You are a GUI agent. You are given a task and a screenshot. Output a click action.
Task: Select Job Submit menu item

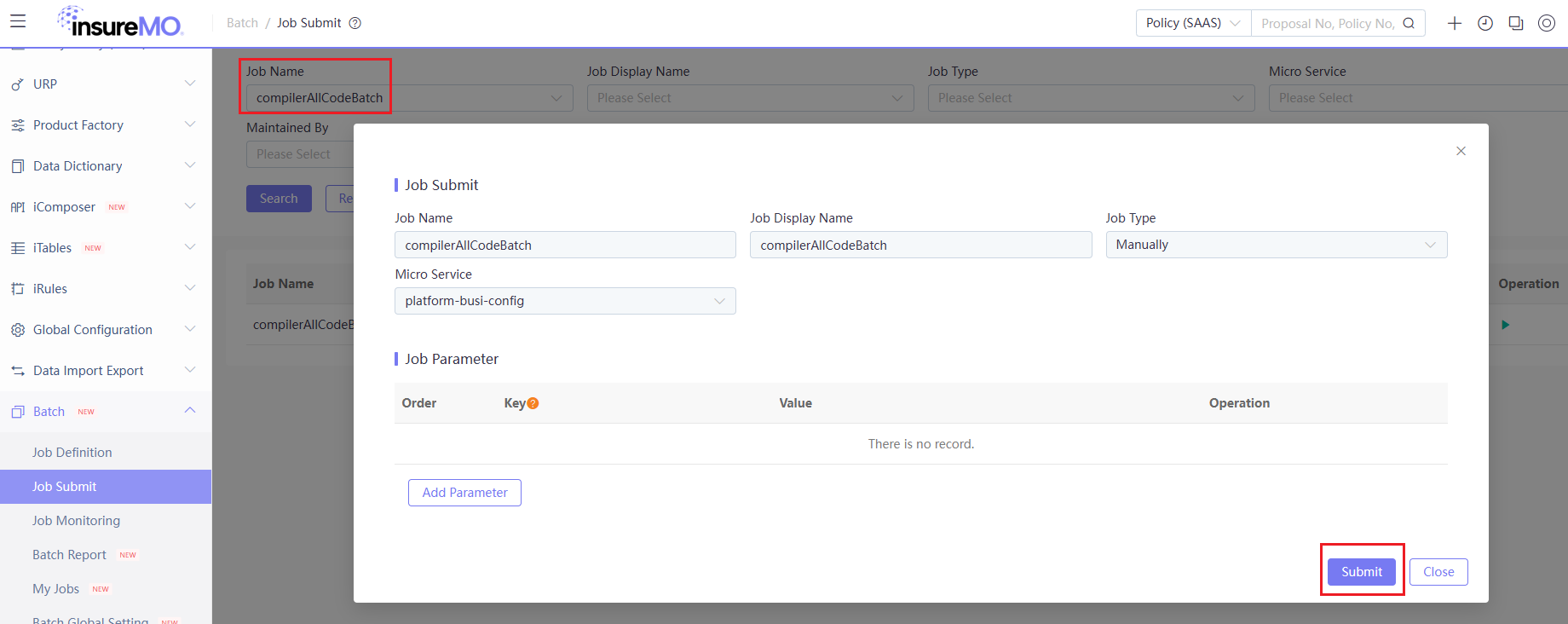106,487
